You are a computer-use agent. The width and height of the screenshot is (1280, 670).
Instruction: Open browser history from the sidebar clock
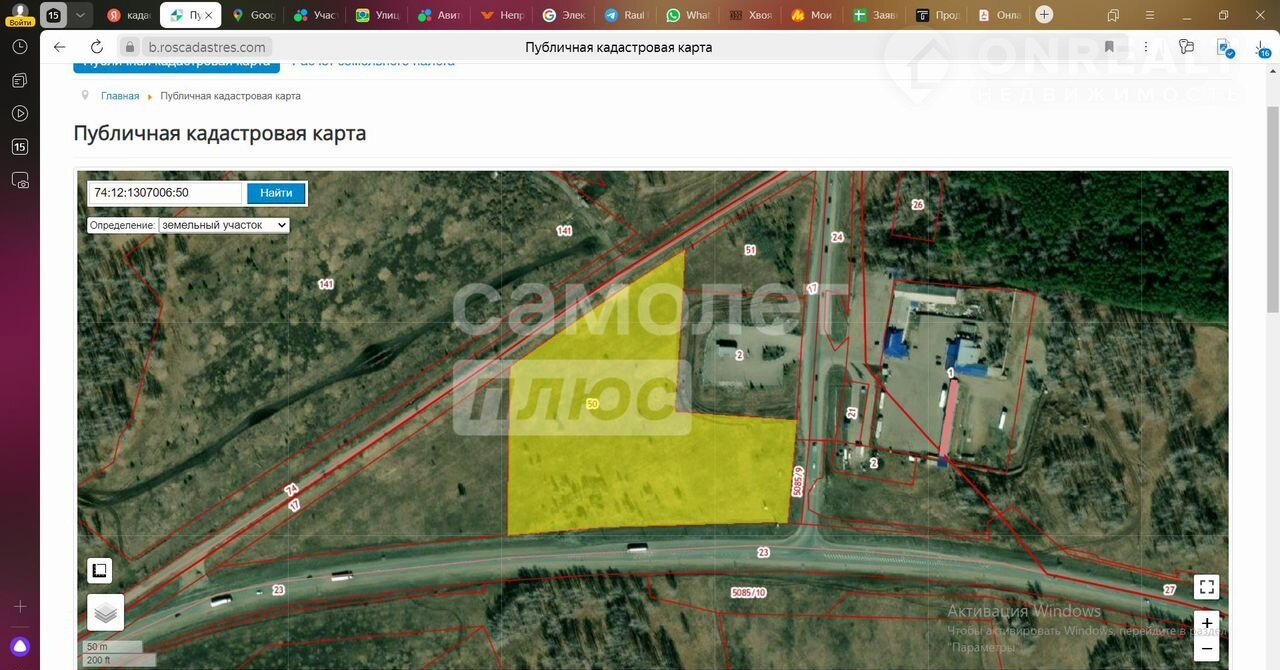pyautogui.click(x=20, y=47)
